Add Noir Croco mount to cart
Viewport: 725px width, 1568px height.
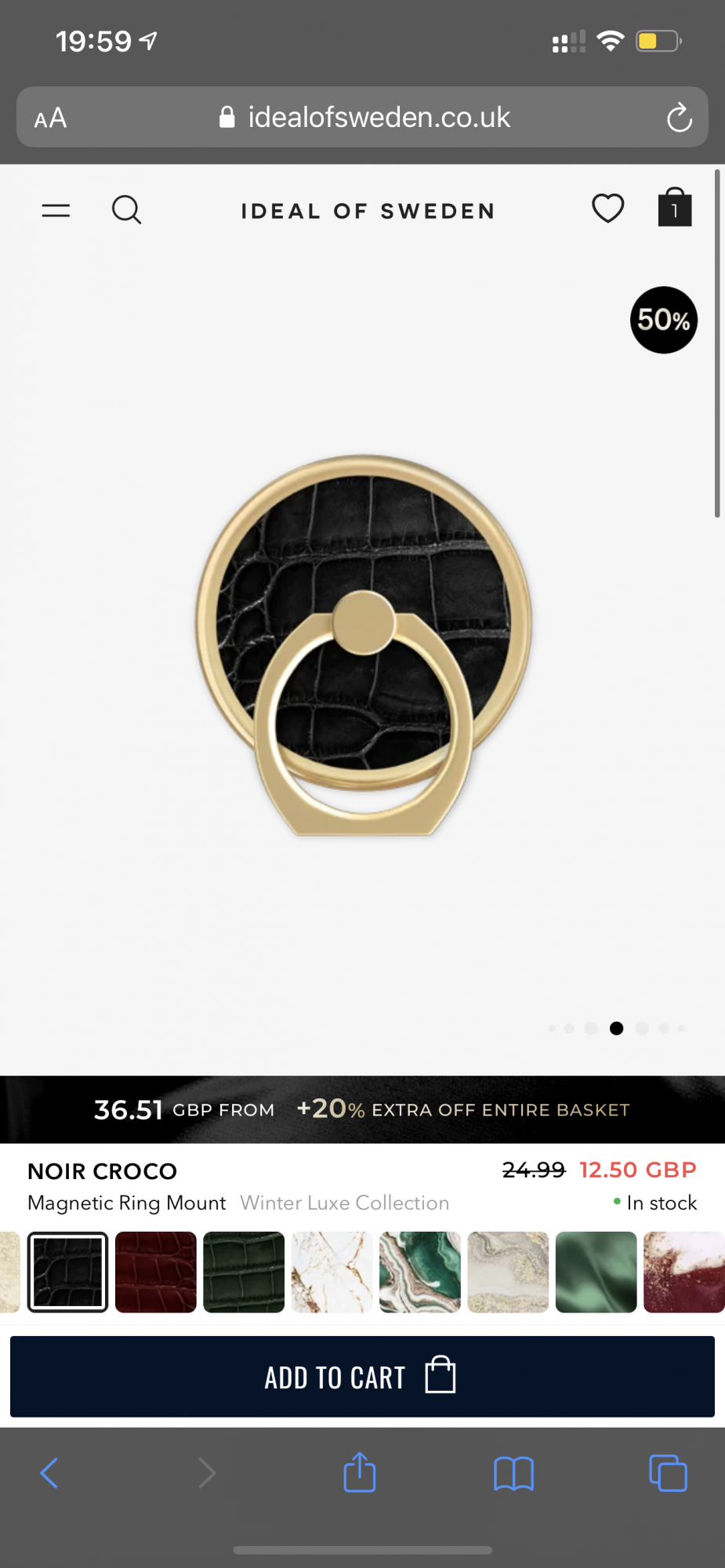[362, 1377]
